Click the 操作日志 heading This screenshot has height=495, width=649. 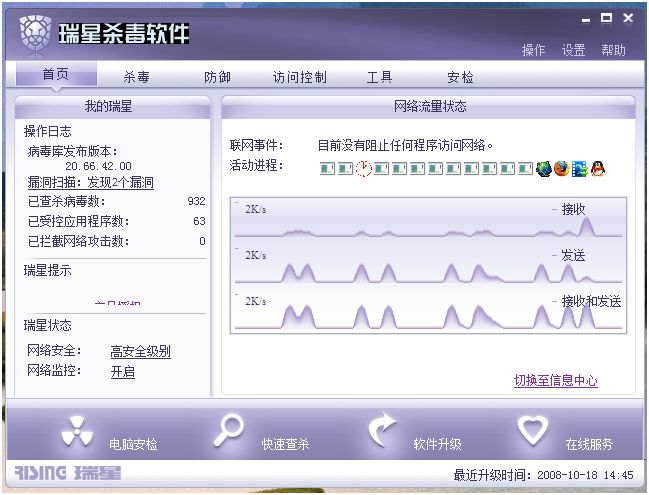(x=48, y=131)
